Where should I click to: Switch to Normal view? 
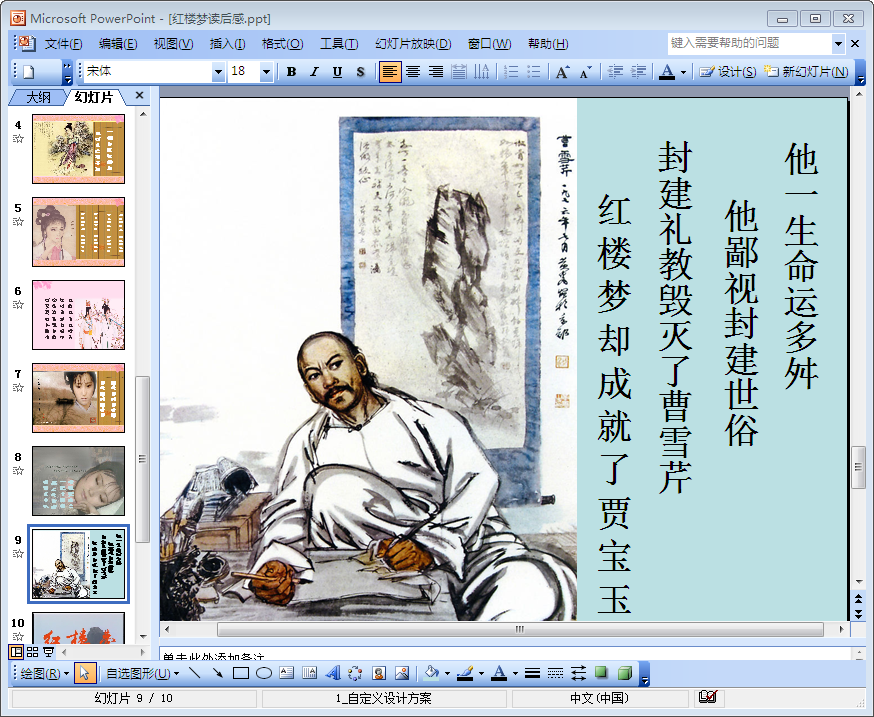click(x=16, y=651)
